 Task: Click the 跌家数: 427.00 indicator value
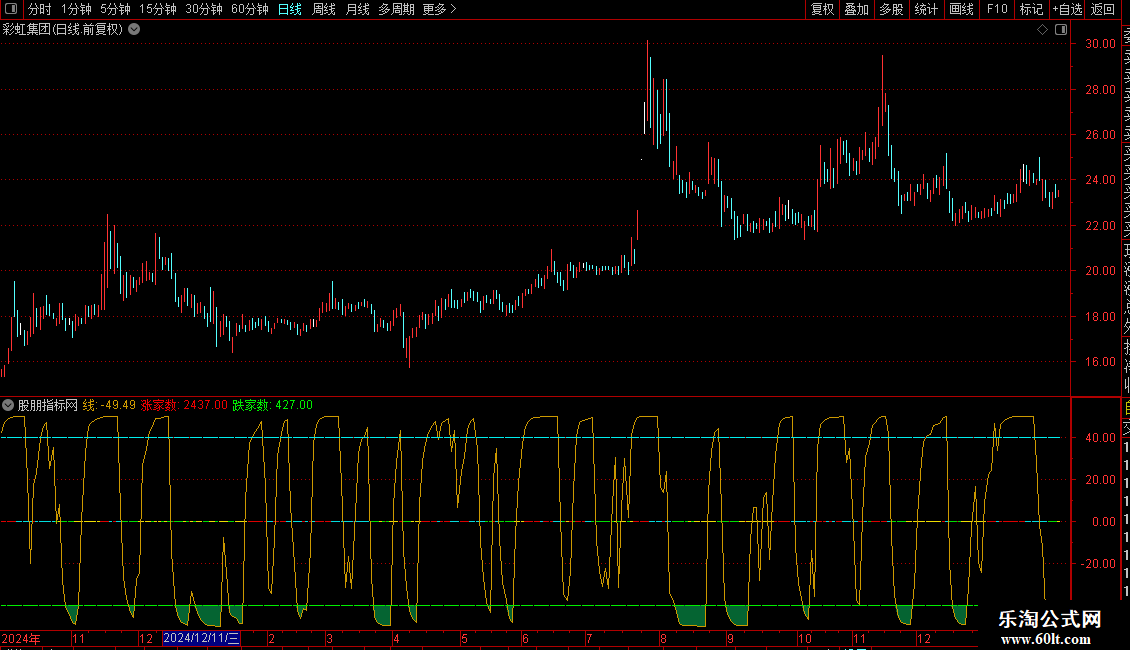coord(272,405)
